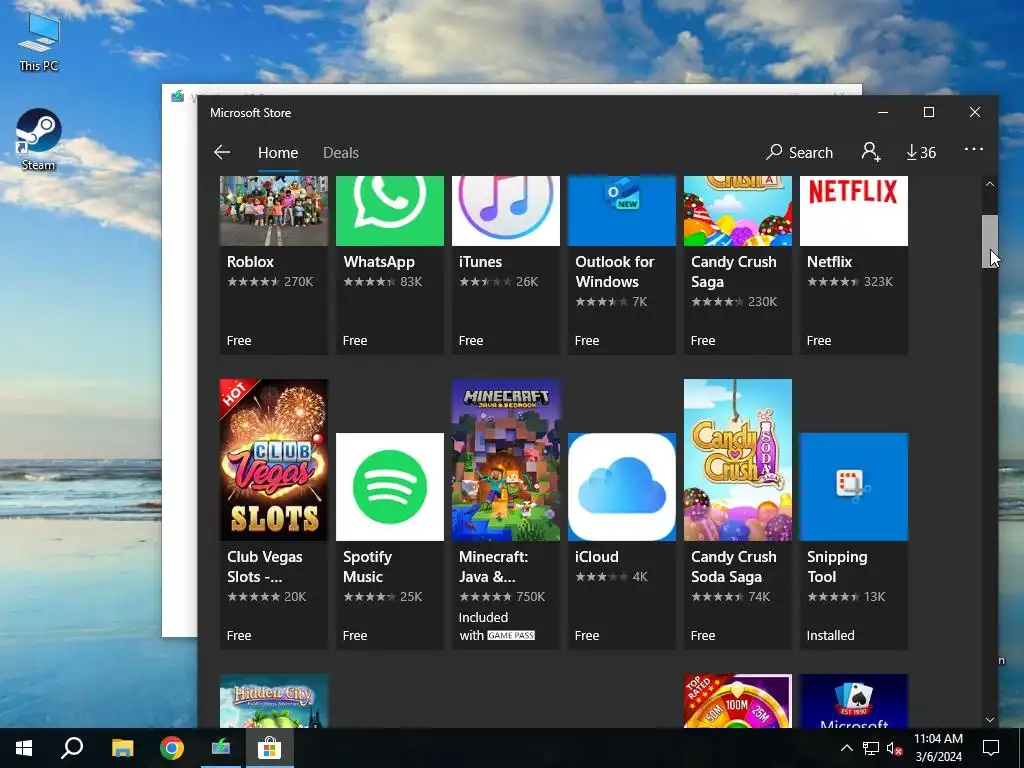Switch to the setup window taskbar icon
1024x768 pixels.
coord(221,748)
